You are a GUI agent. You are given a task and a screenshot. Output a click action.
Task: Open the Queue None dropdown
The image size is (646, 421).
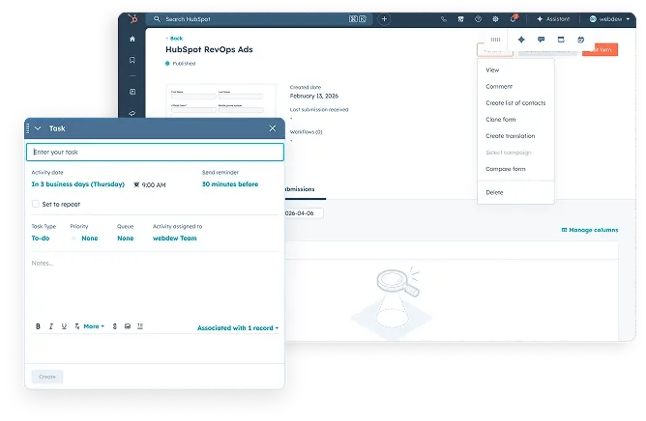click(125, 238)
